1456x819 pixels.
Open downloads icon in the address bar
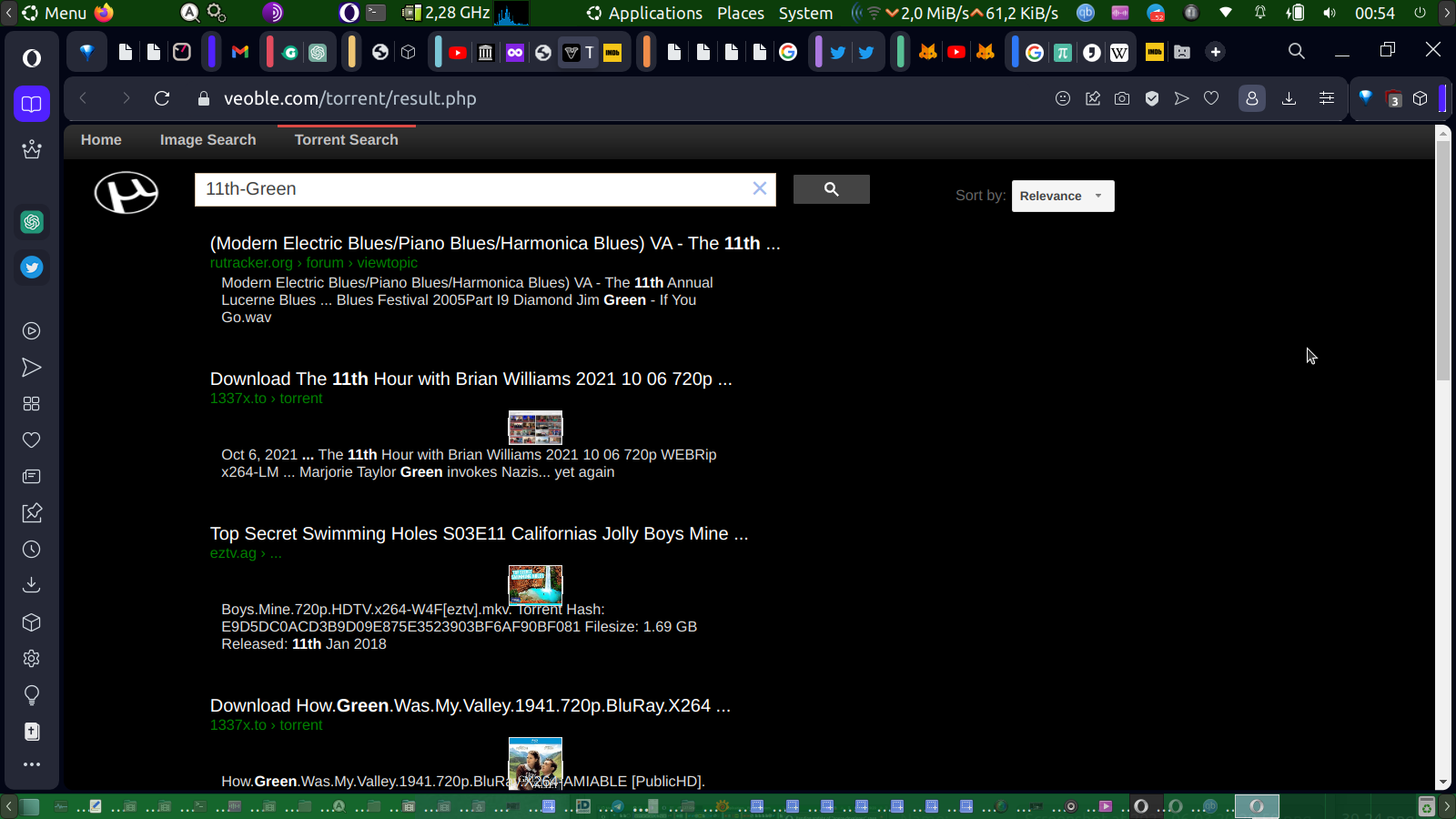[x=1289, y=98]
